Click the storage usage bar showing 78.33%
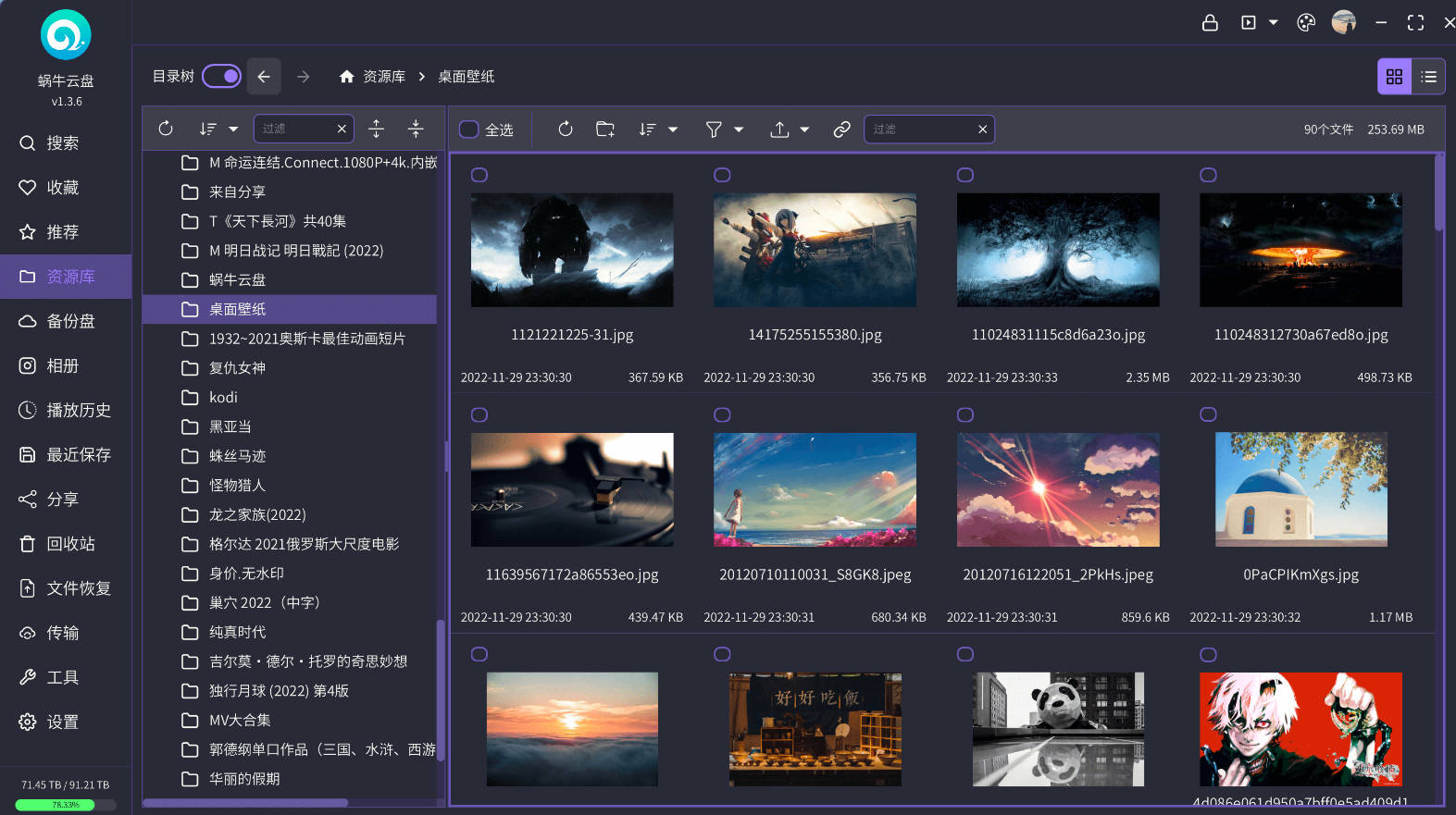Image resolution: width=1456 pixels, height=815 pixels. (66, 805)
